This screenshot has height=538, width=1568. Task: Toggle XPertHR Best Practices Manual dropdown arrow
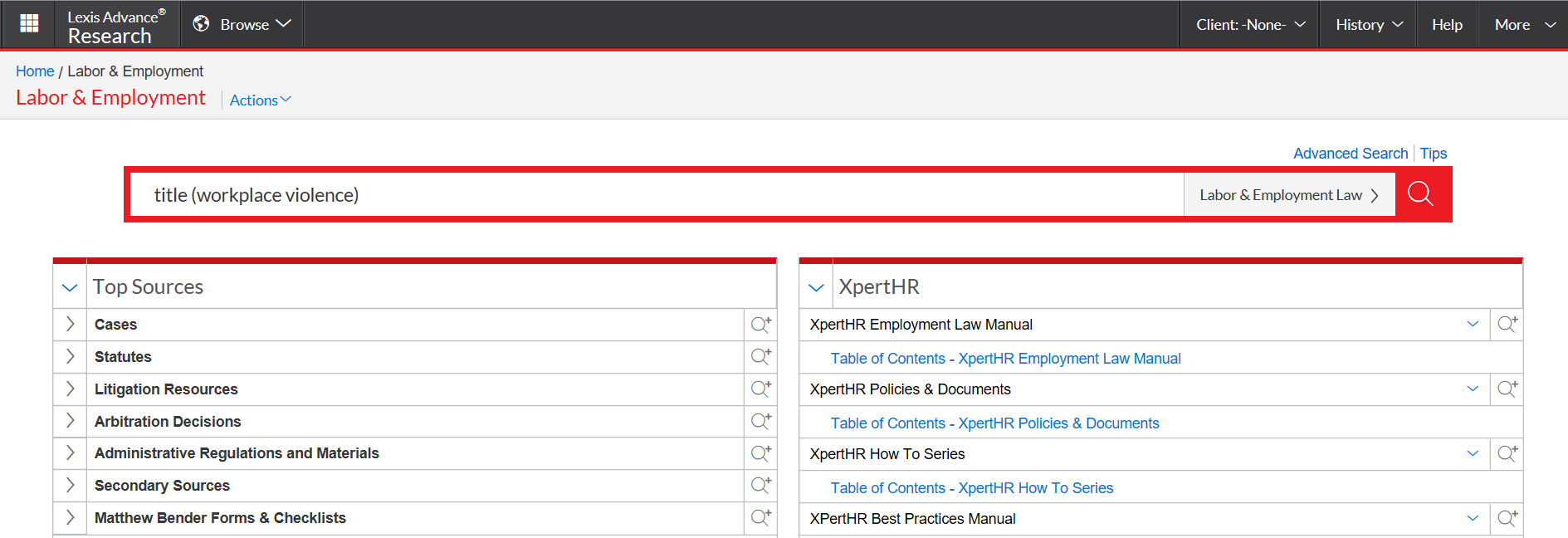pyautogui.click(x=1473, y=518)
